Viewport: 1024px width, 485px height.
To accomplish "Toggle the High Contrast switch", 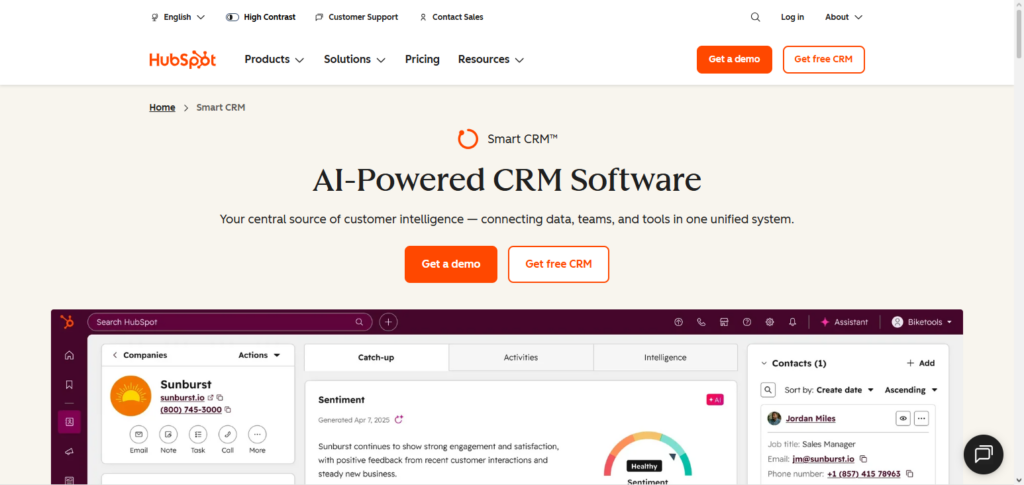I will 232,18.
